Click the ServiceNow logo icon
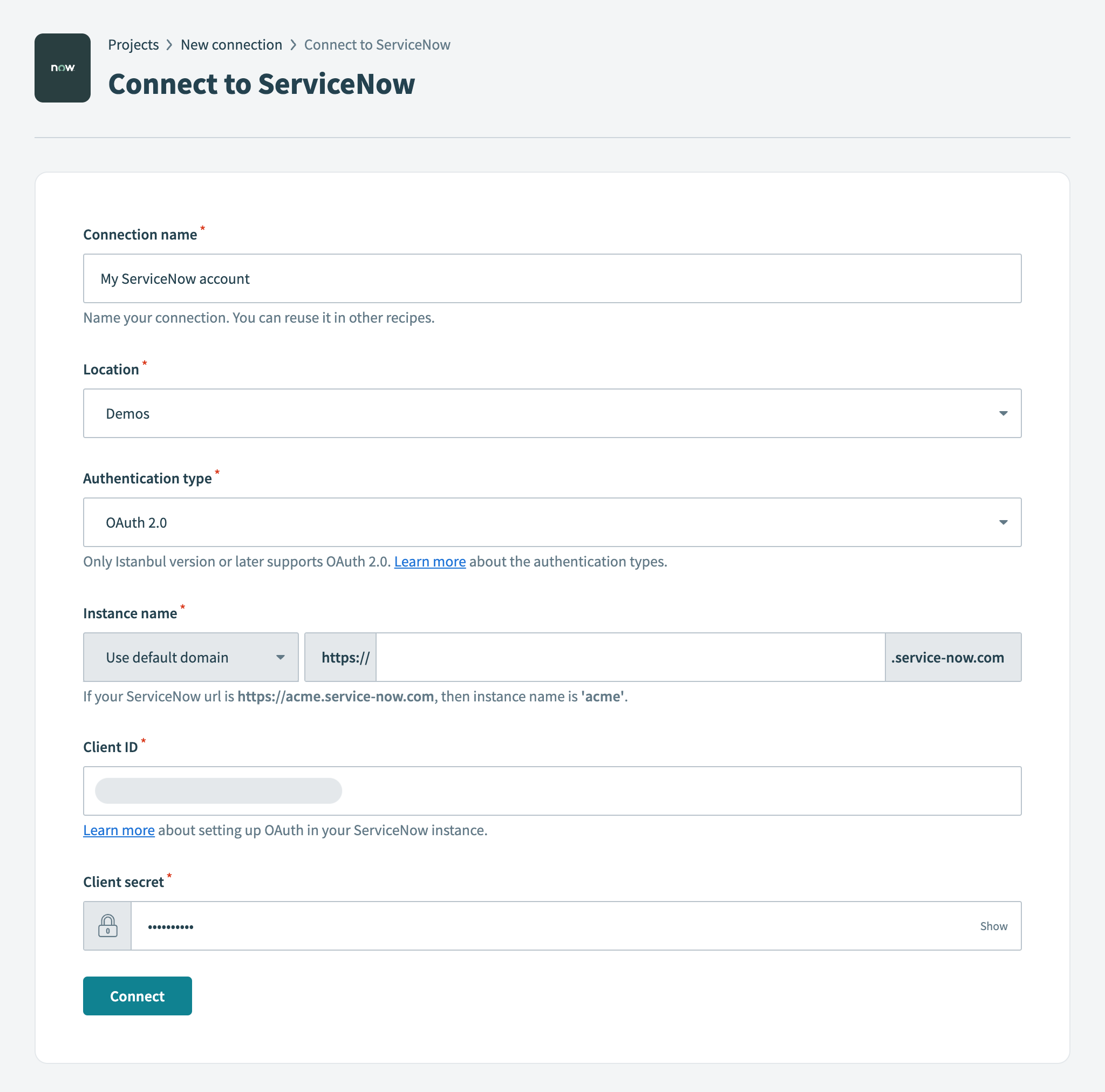 (x=63, y=68)
